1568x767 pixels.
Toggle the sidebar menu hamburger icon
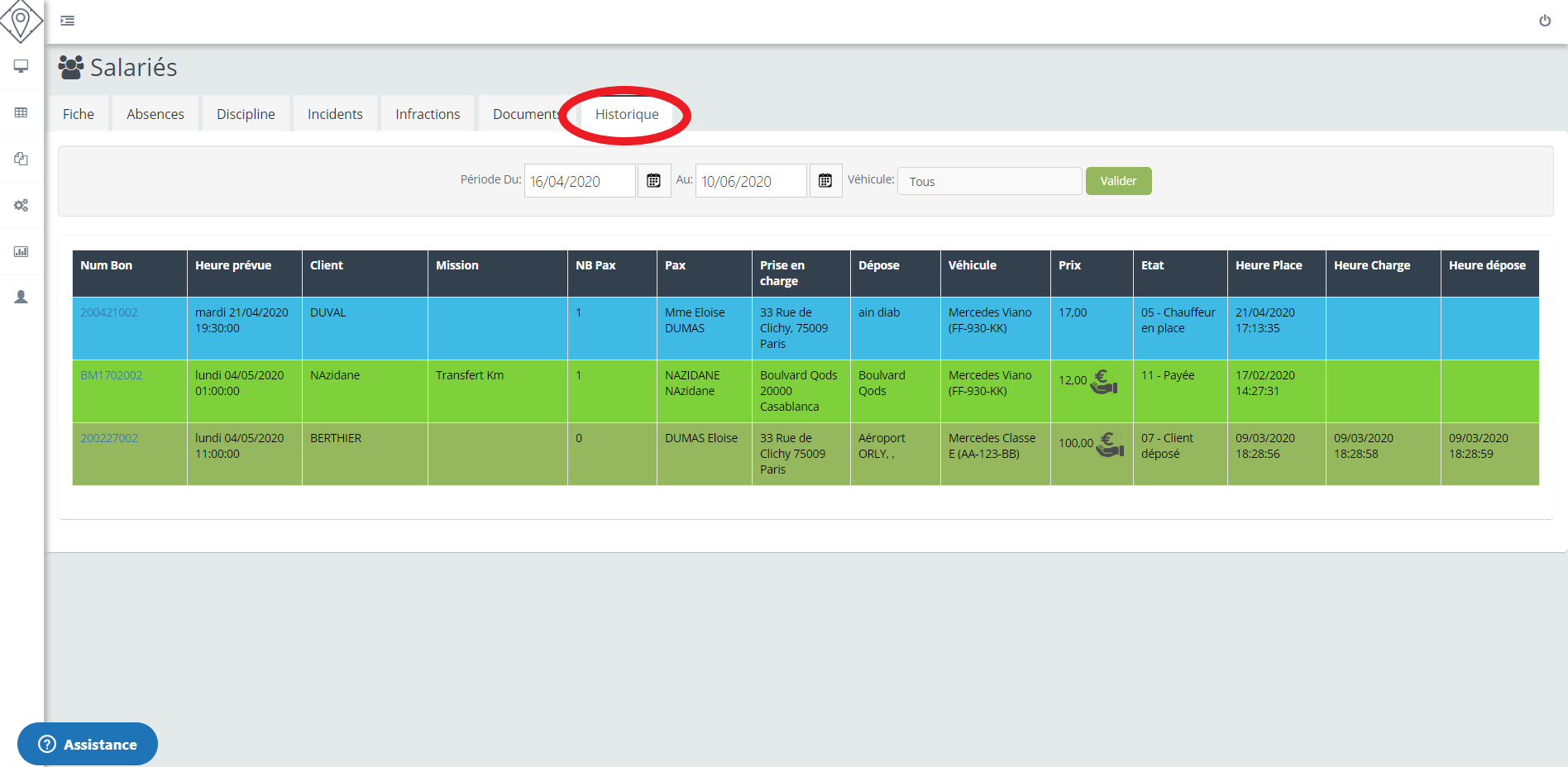pyautogui.click(x=68, y=21)
